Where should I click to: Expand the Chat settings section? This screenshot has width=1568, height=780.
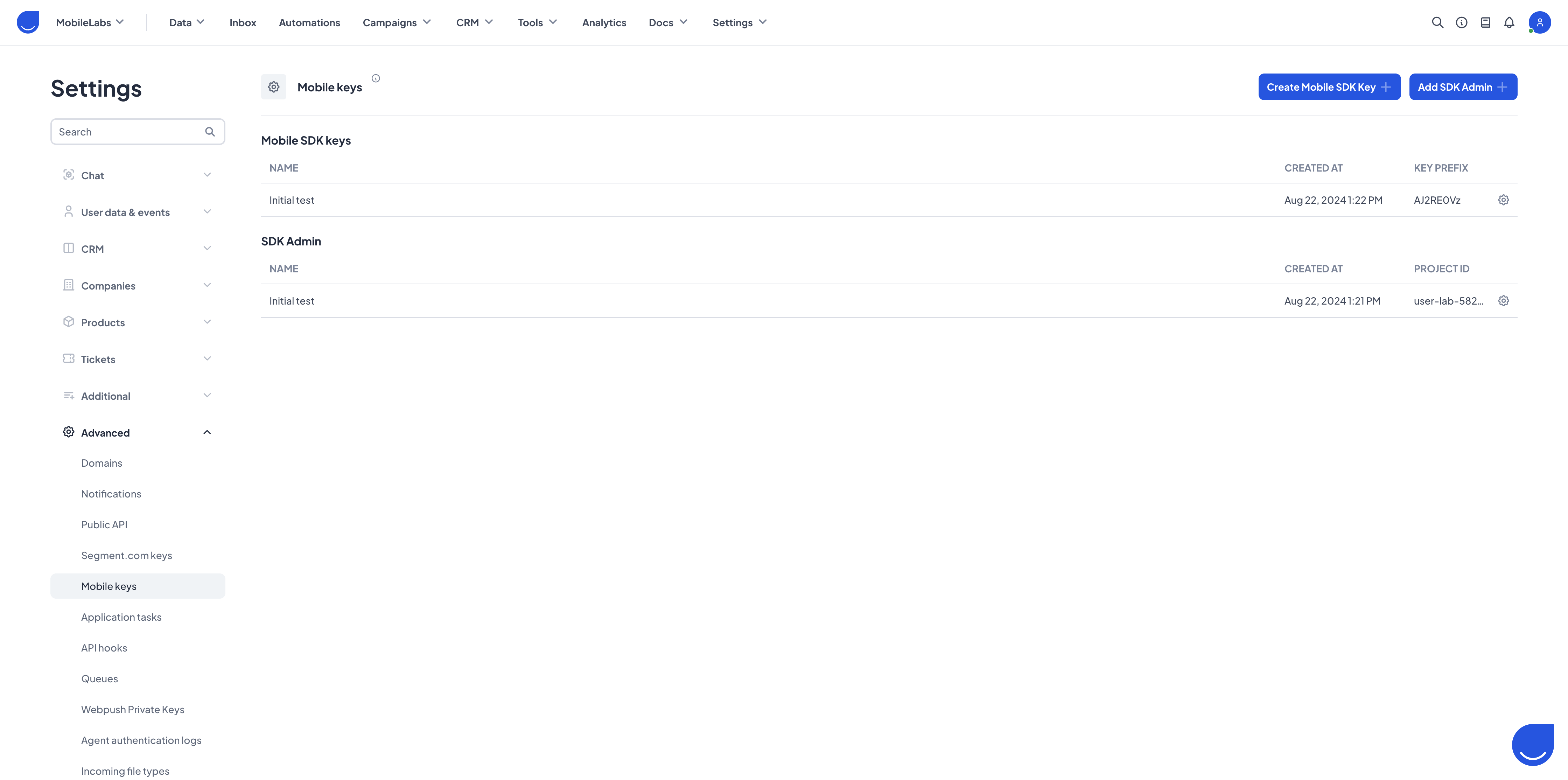(x=207, y=175)
